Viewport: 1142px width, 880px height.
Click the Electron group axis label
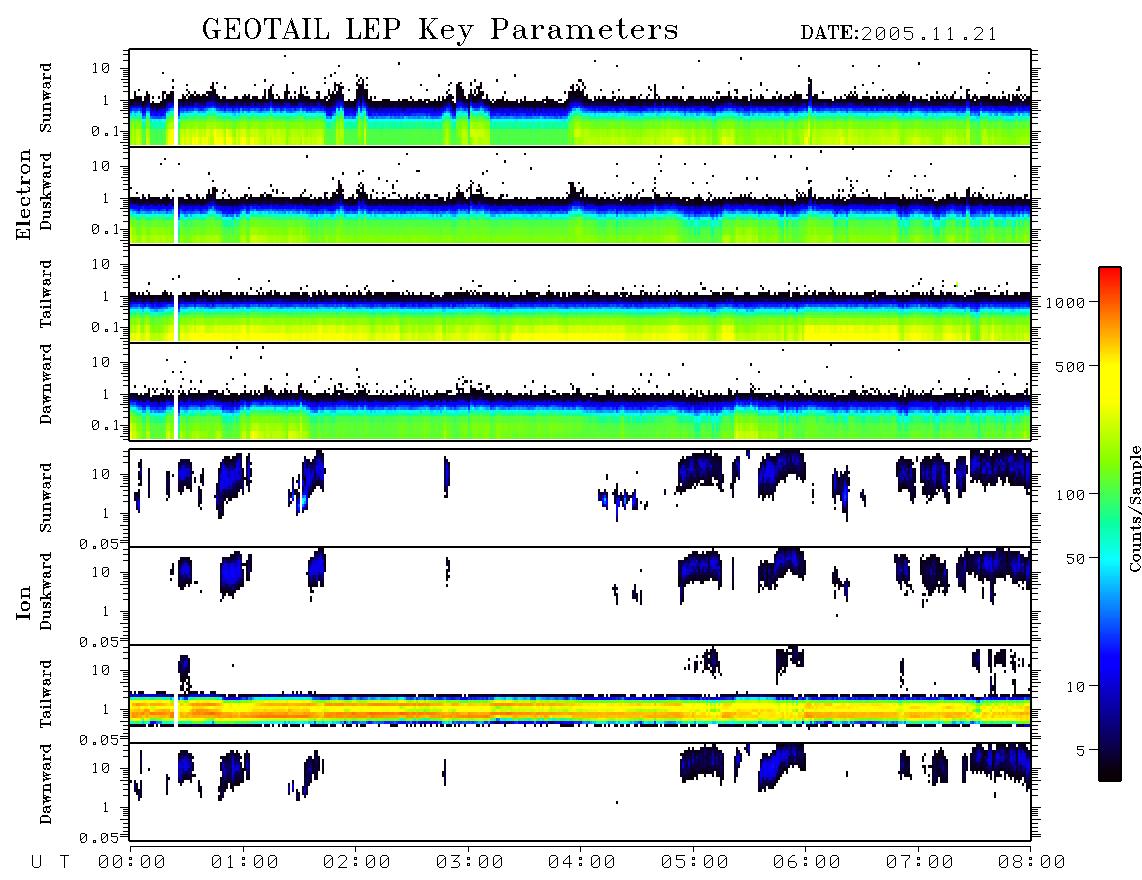click(x=24, y=194)
